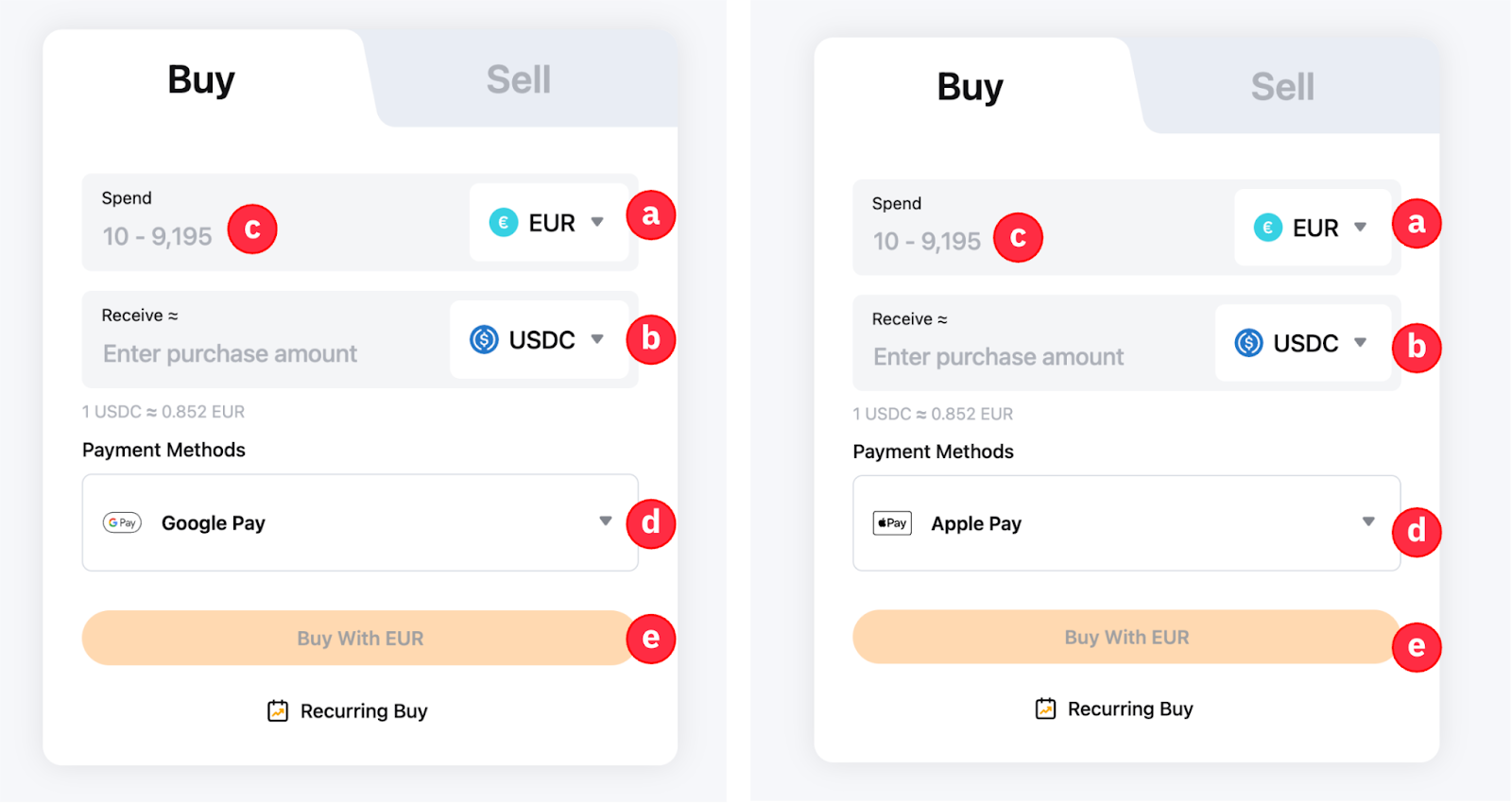Click the Google Pay logo icon
The height and width of the screenshot is (803, 1512).
pos(122,522)
